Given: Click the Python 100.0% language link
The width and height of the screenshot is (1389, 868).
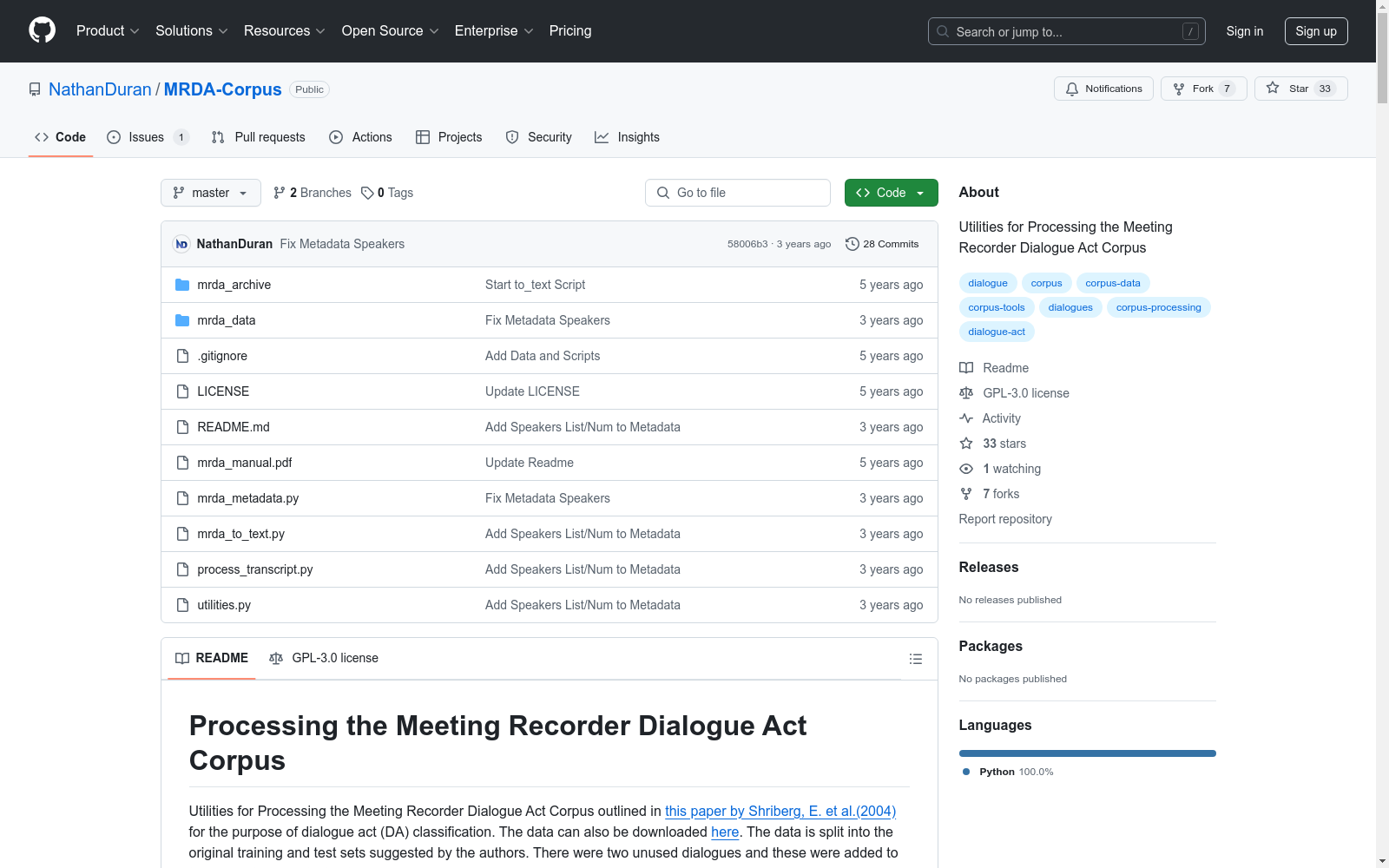Looking at the screenshot, I should (x=1016, y=772).
